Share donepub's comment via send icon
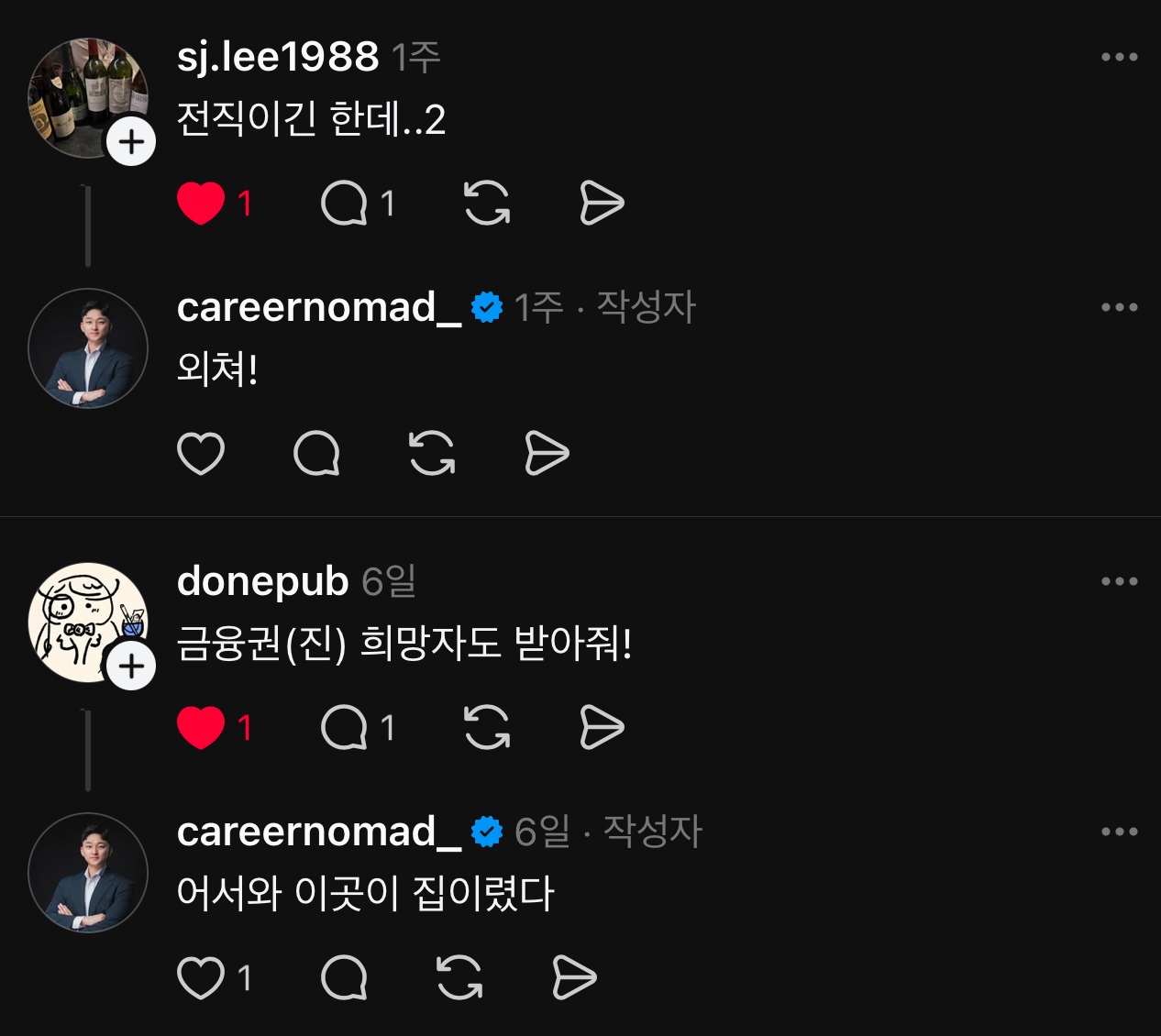The width and height of the screenshot is (1161, 1036). (x=602, y=728)
